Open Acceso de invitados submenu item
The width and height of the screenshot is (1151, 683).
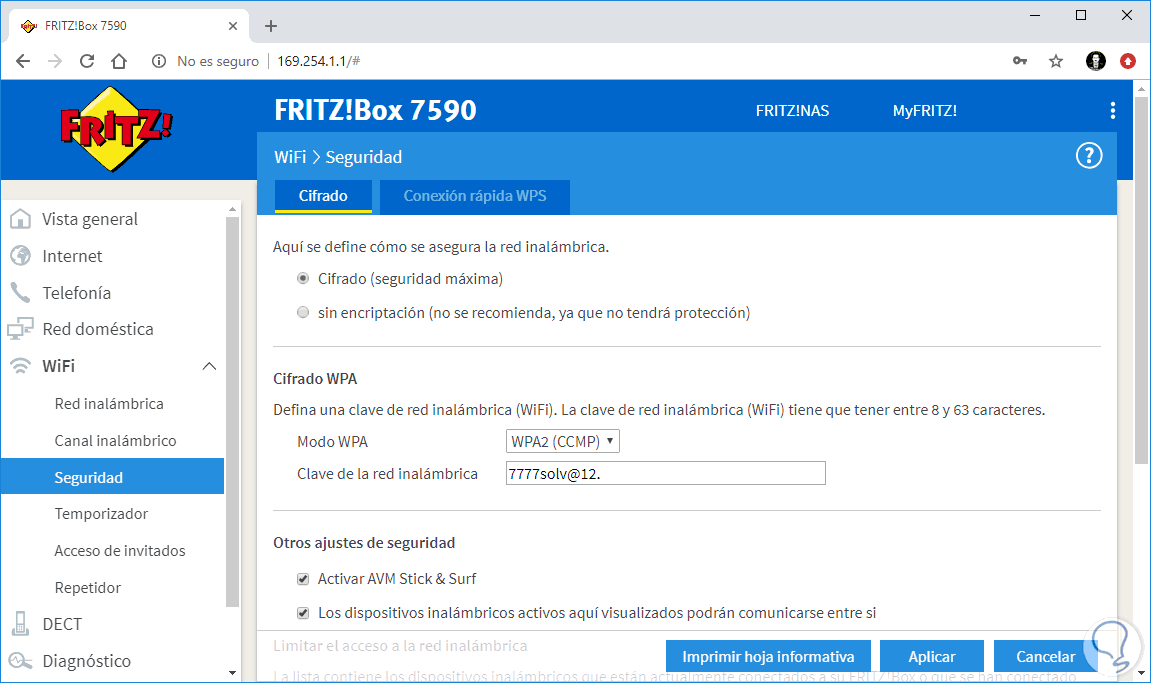tap(120, 550)
